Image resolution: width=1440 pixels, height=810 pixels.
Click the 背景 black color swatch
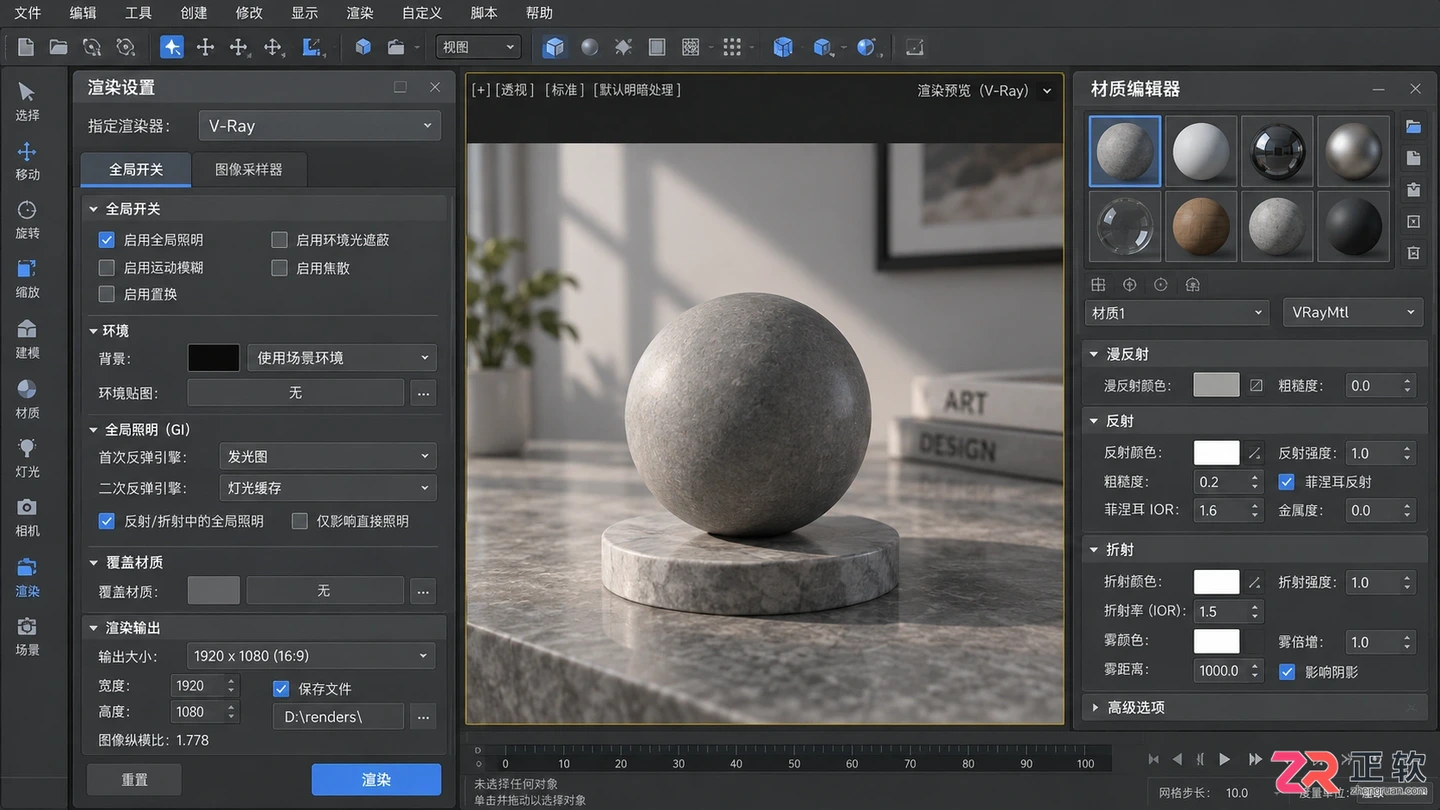pos(214,358)
